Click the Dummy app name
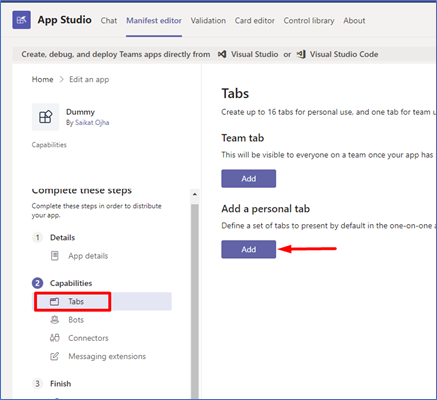This screenshot has height=400, width=437. [80, 112]
